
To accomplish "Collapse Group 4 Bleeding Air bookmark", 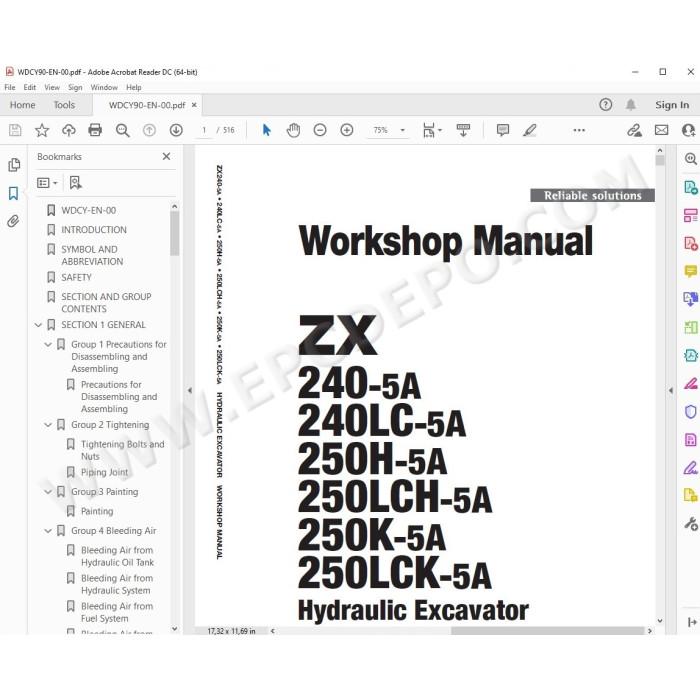I will click(x=48, y=531).
